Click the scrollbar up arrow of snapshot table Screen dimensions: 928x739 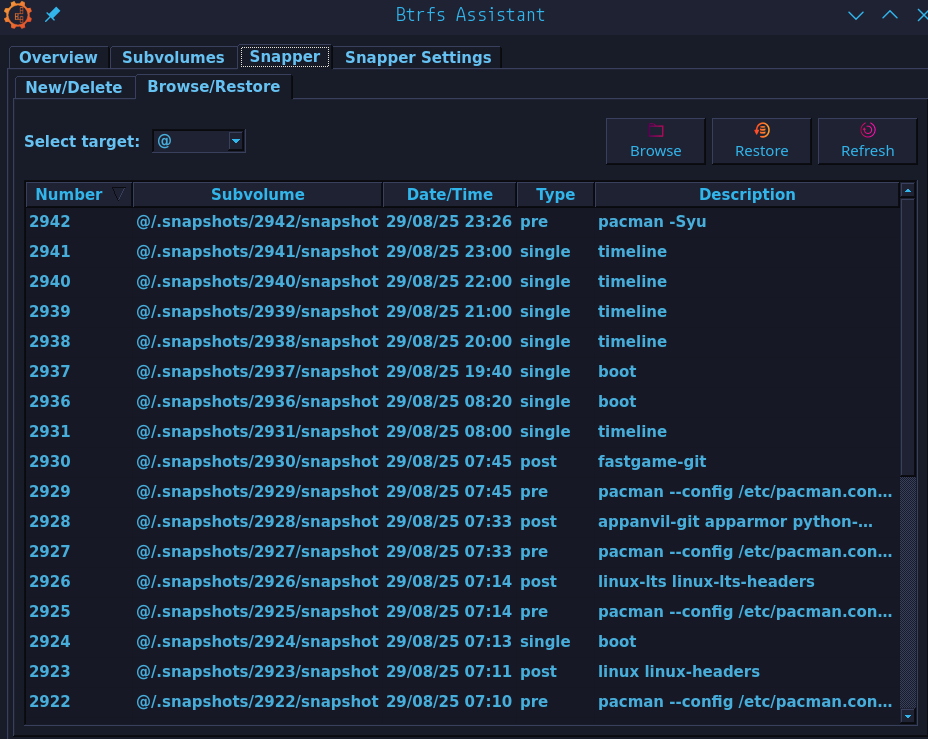click(x=908, y=190)
